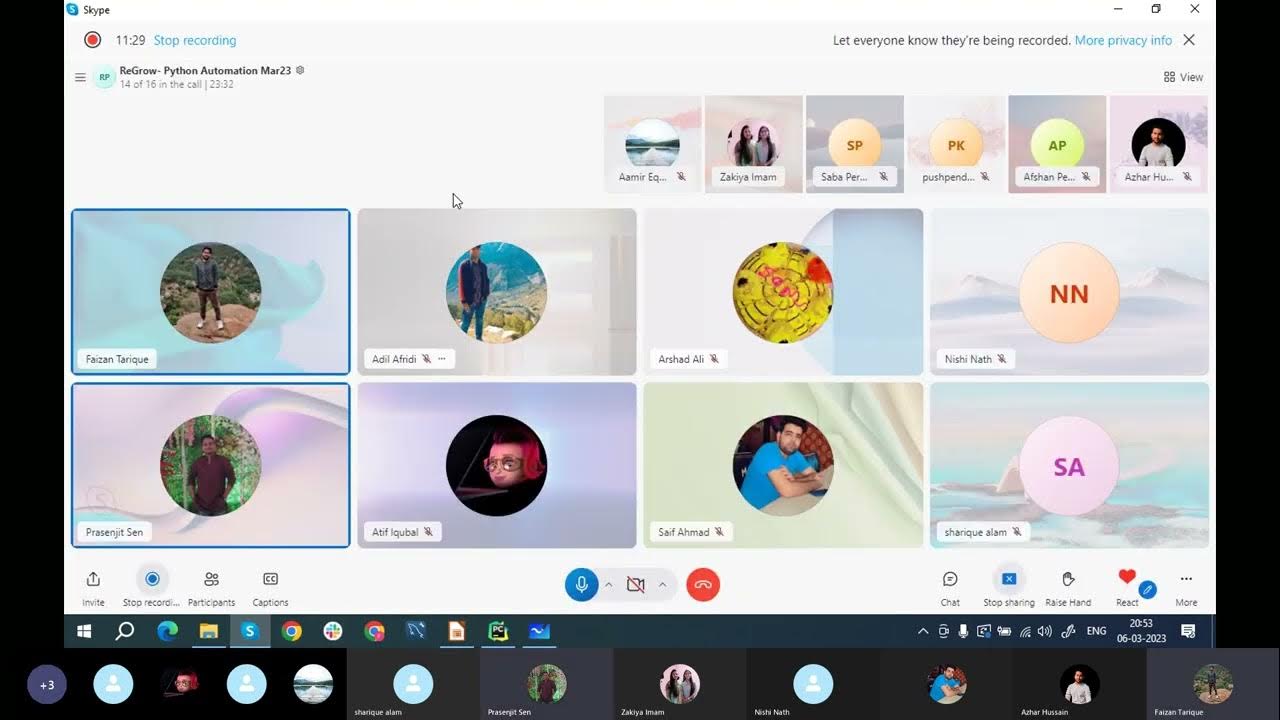The height and width of the screenshot is (720, 1280).
Task: Open Slack from the taskbar
Action: tap(333, 631)
